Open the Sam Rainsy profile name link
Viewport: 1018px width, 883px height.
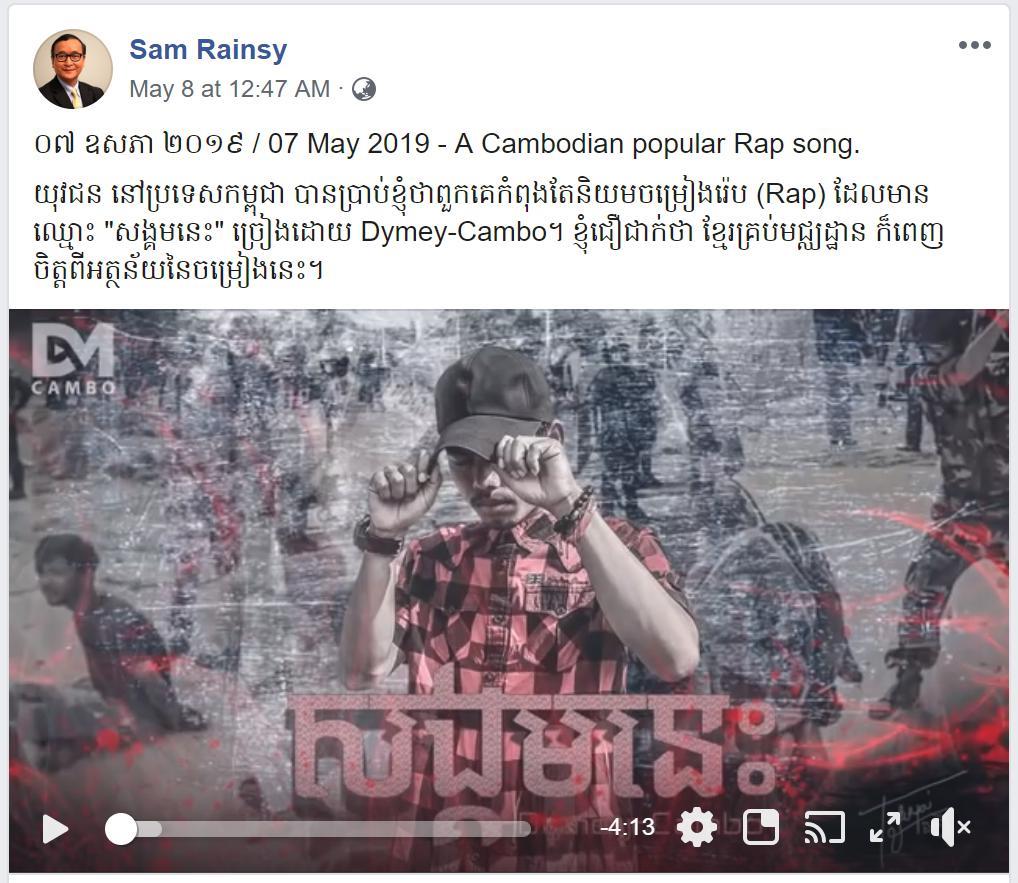tap(208, 49)
